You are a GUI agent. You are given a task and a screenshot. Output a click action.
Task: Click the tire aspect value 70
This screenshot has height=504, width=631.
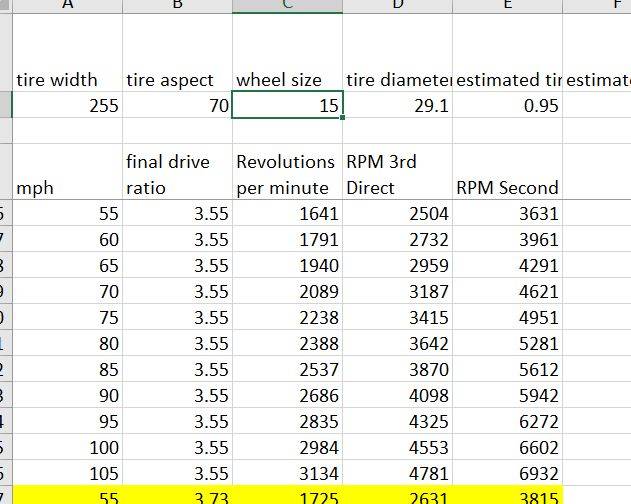pyautogui.click(x=177, y=105)
